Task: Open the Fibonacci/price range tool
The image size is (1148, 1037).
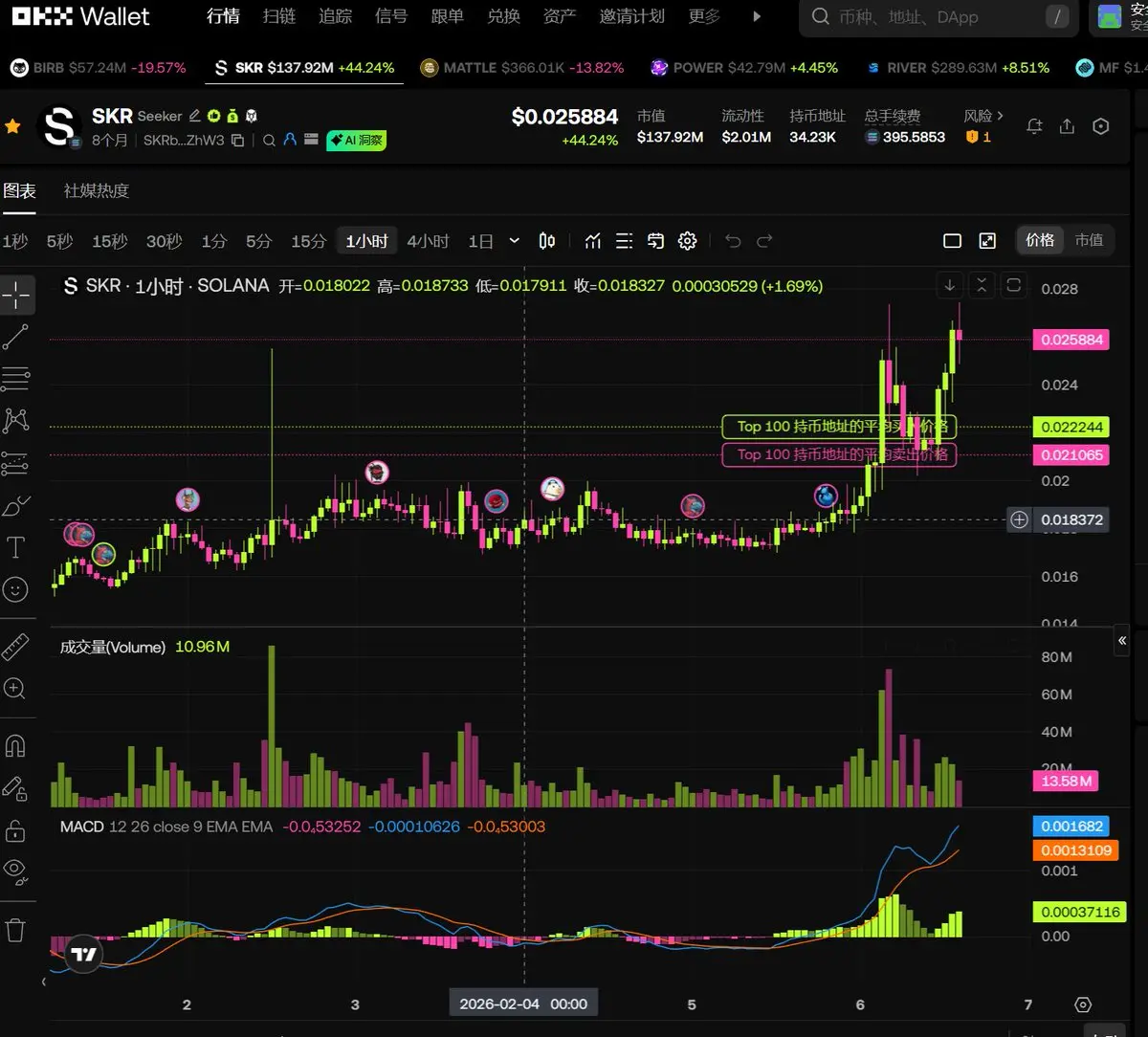Action: [x=15, y=464]
